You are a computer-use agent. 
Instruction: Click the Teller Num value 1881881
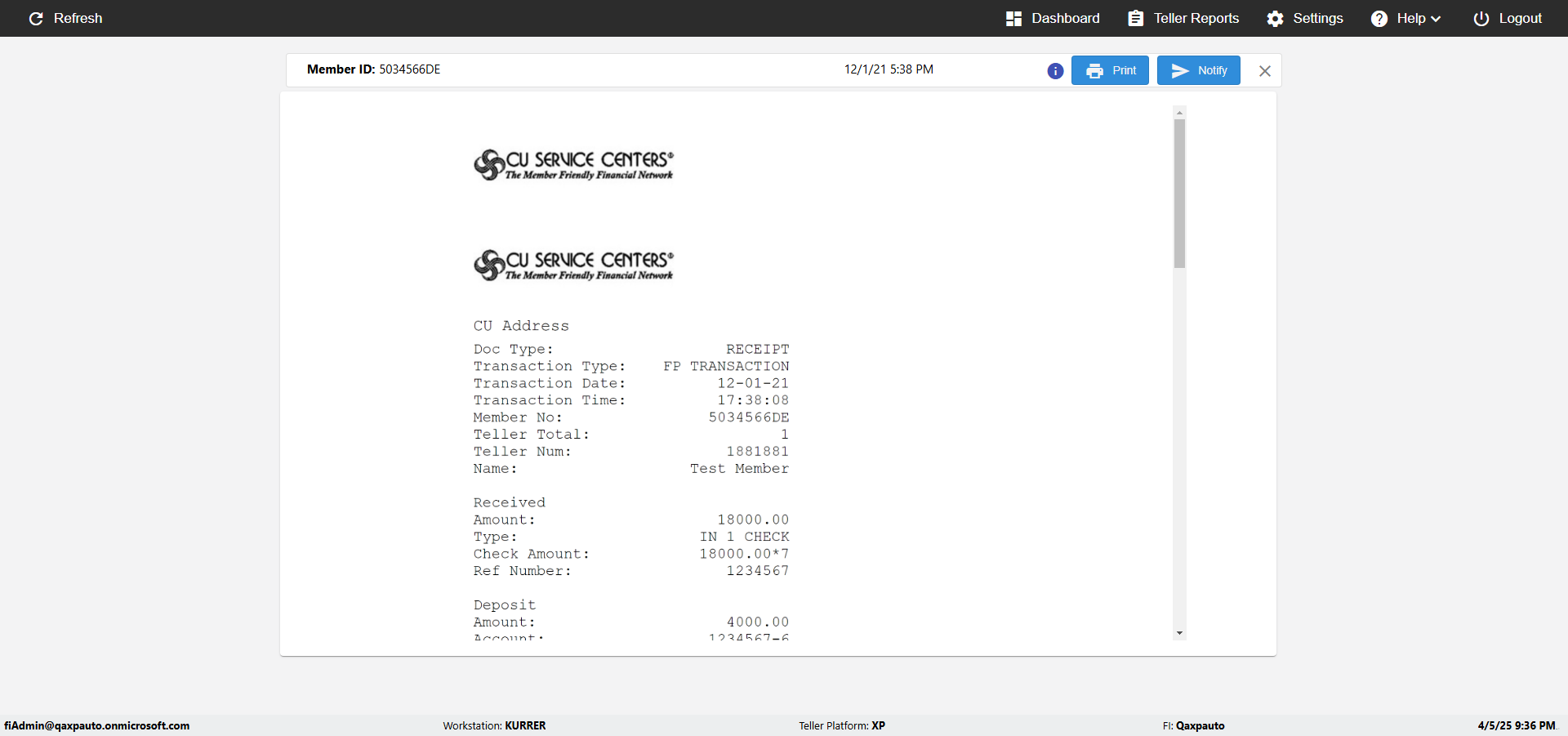tap(757, 452)
